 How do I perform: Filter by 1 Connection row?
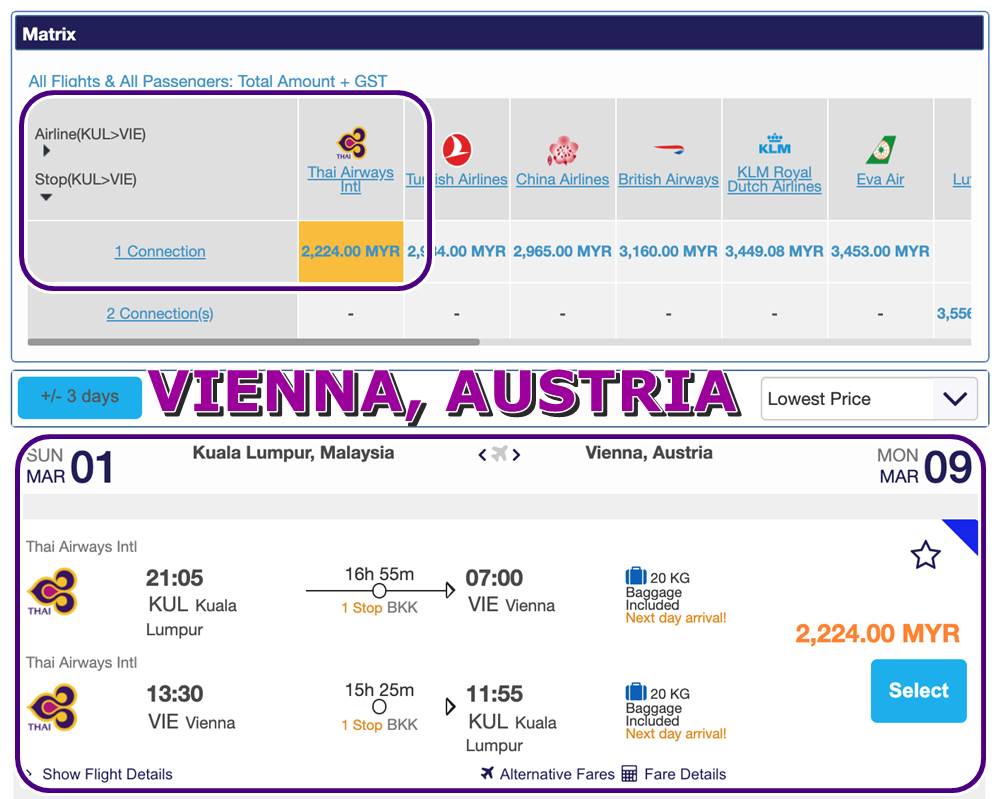point(160,251)
